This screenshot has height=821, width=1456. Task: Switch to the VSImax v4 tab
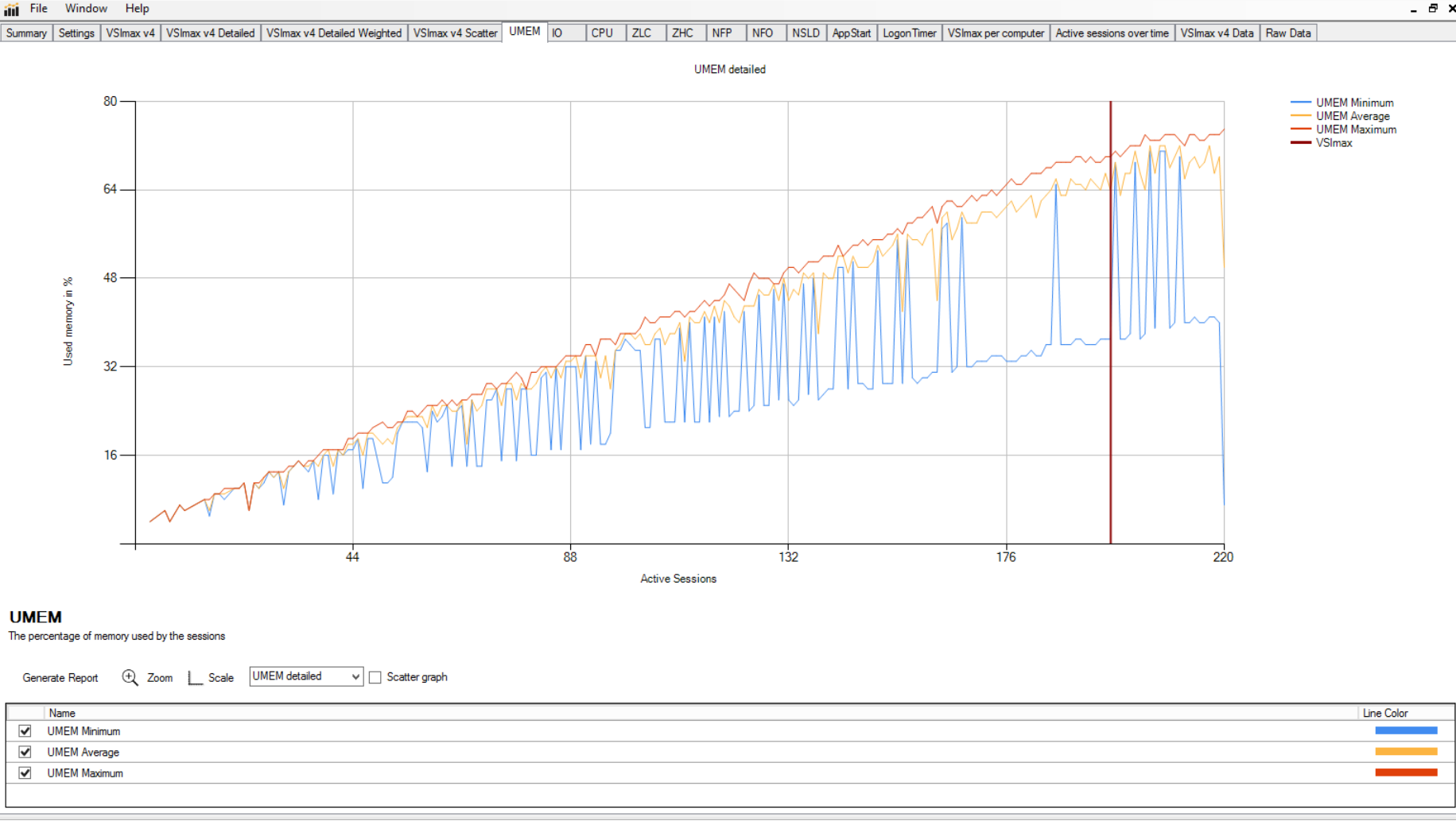(x=130, y=33)
